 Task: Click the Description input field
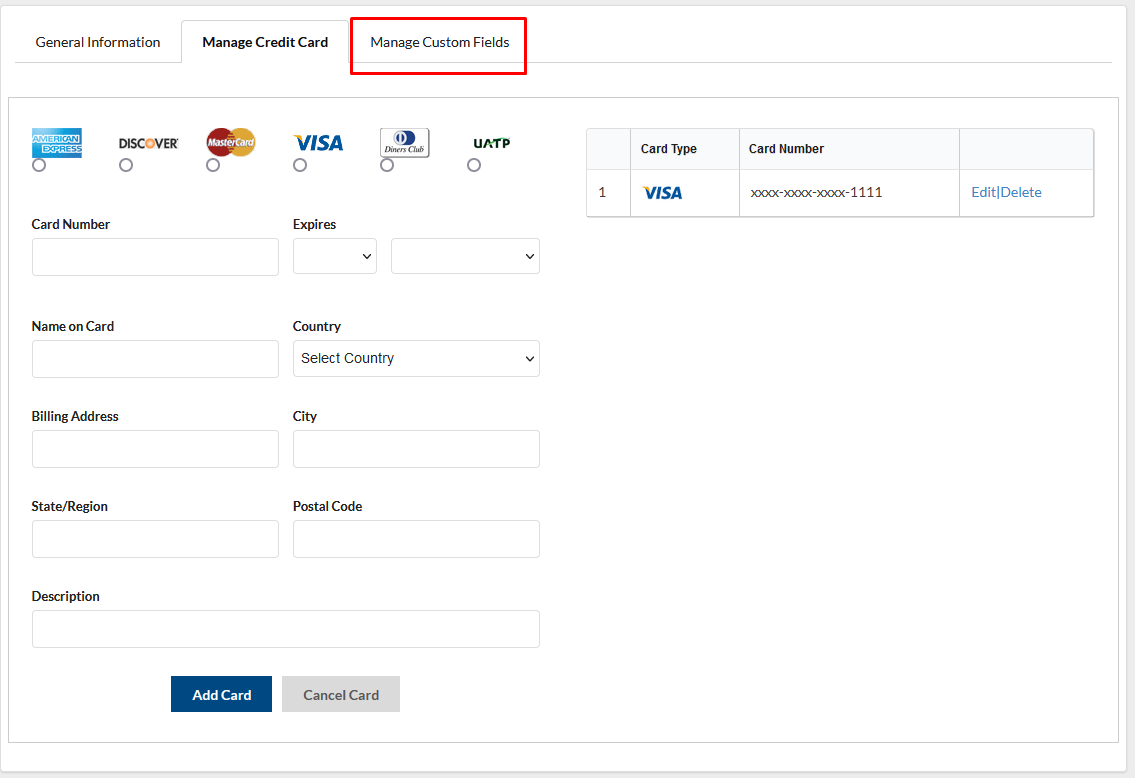(x=286, y=629)
